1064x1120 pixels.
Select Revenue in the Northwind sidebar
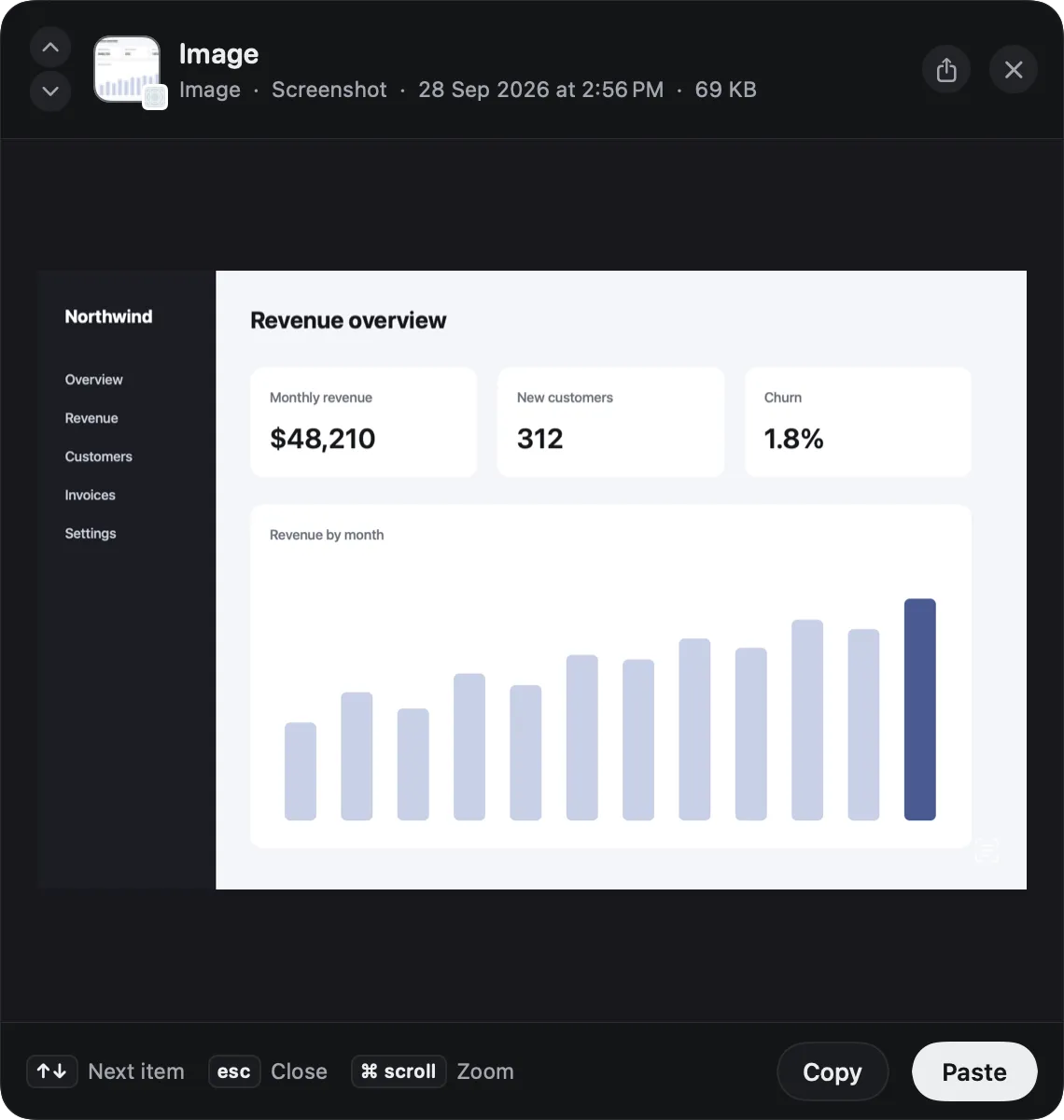click(91, 418)
